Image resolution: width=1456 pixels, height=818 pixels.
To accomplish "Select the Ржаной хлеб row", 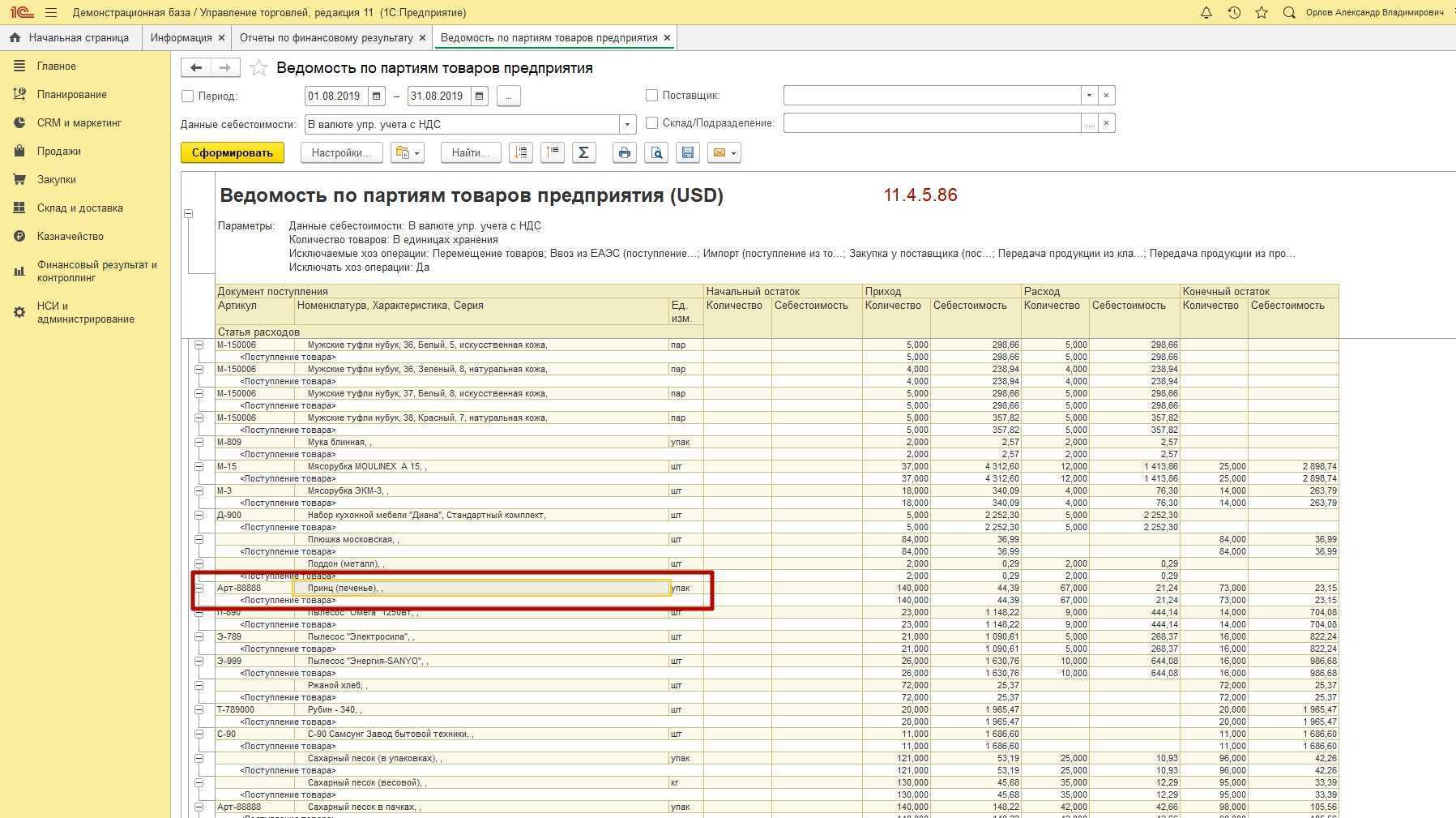I will pyautogui.click(x=776, y=686).
